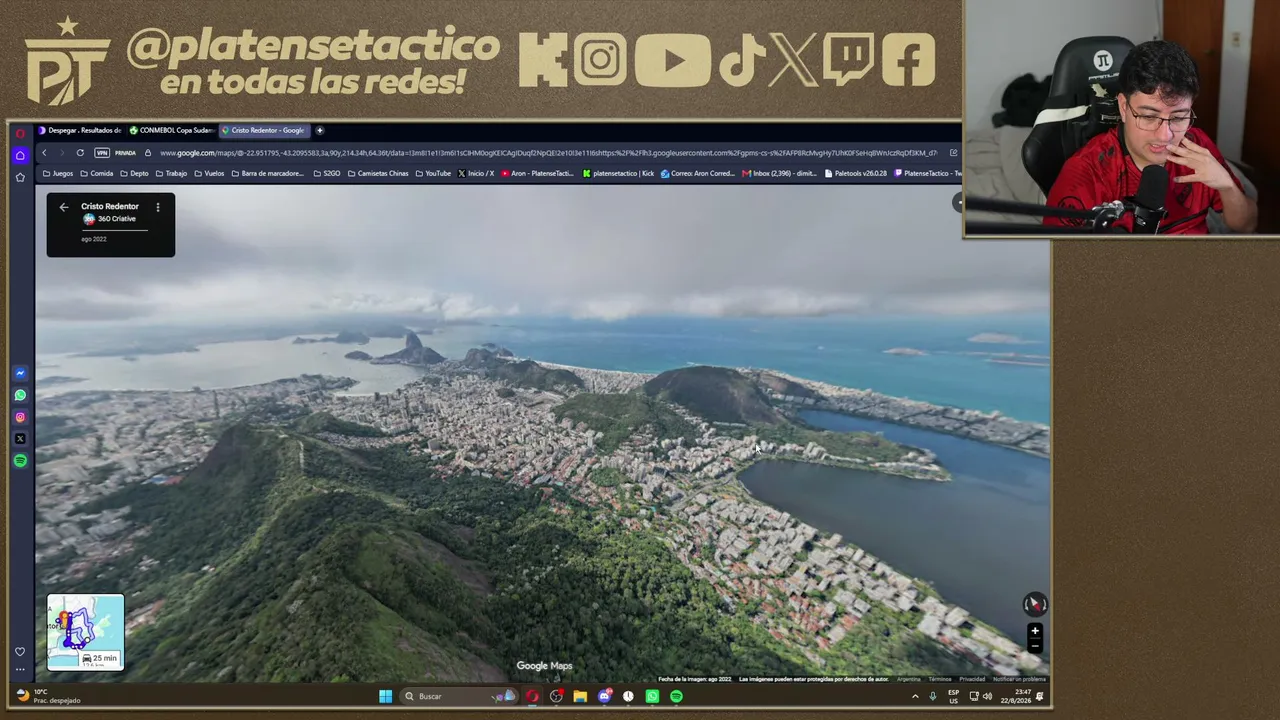
Task: Open File Explorer from the taskbar
Action: [580, 696]
